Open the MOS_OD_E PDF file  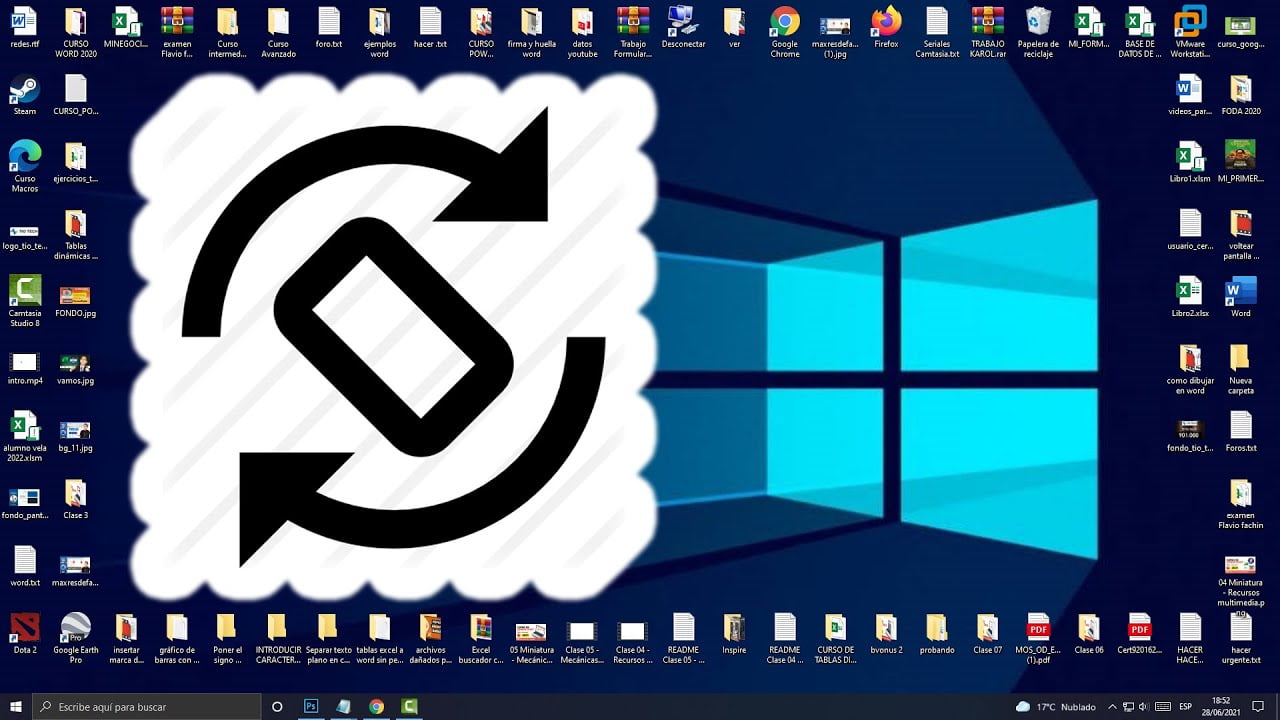pyautogui.click(x=1038, y=637)
